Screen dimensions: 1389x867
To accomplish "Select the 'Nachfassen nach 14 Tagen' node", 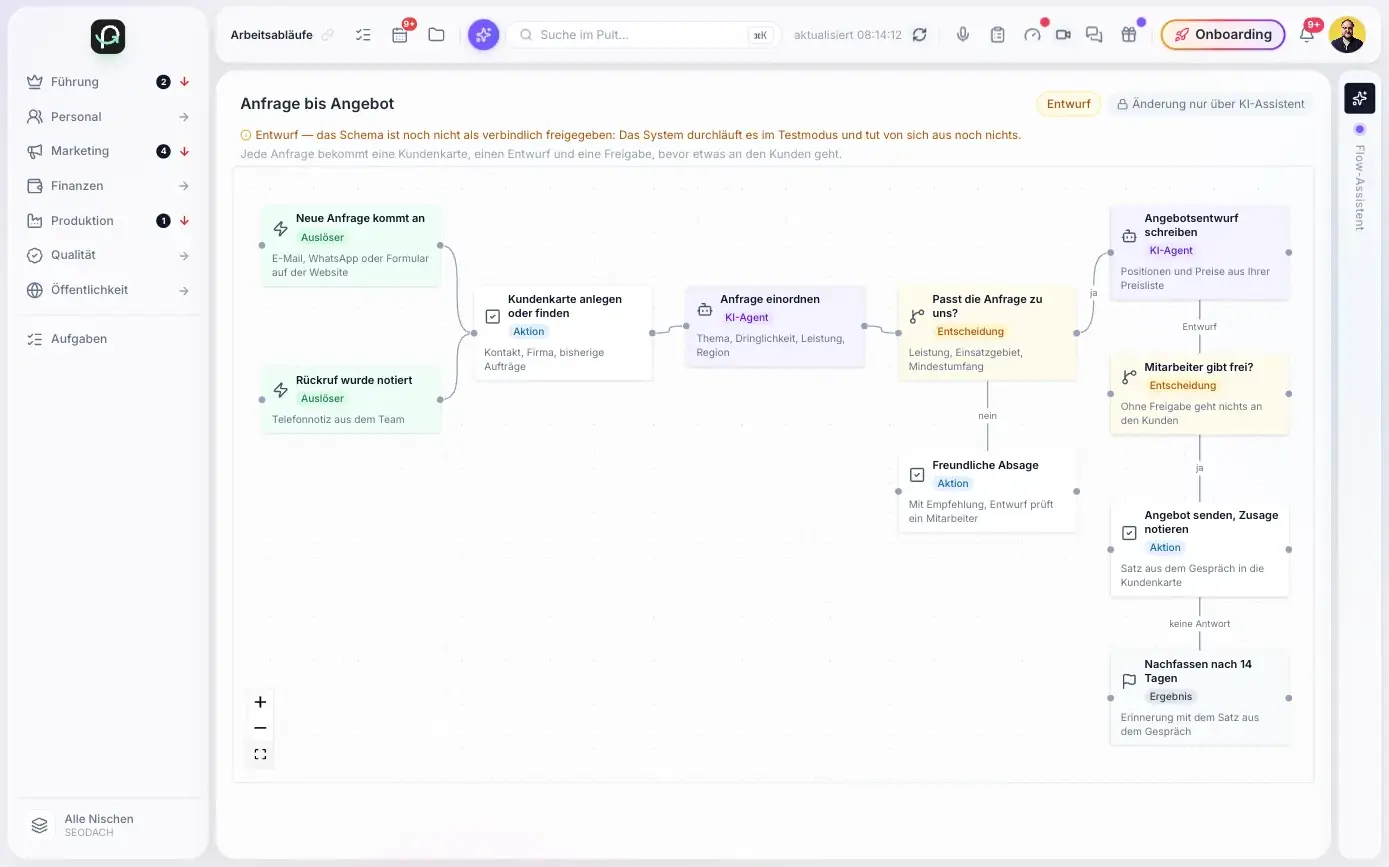I will pyautogui.click(x=1199, y=698).
